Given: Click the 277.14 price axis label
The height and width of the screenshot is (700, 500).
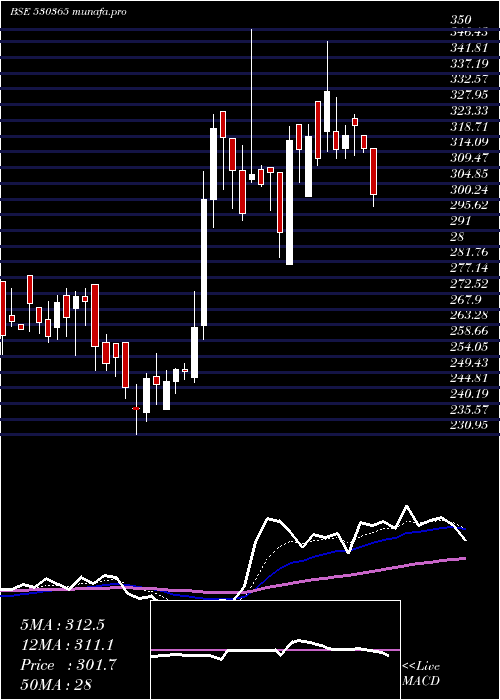Looking at the screenshot, I should tap(468, 268).
